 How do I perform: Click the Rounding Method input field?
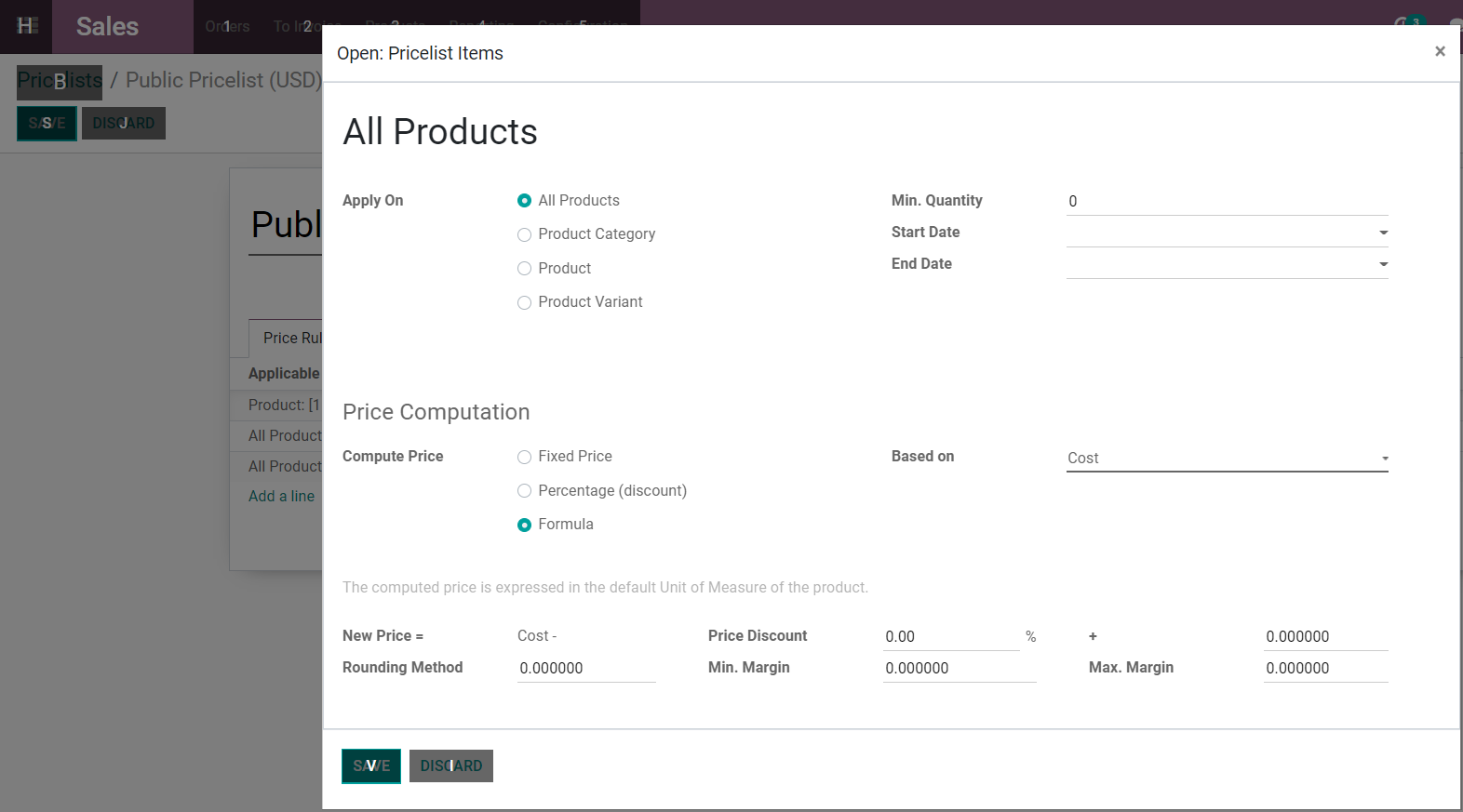(x=586, y=668)
